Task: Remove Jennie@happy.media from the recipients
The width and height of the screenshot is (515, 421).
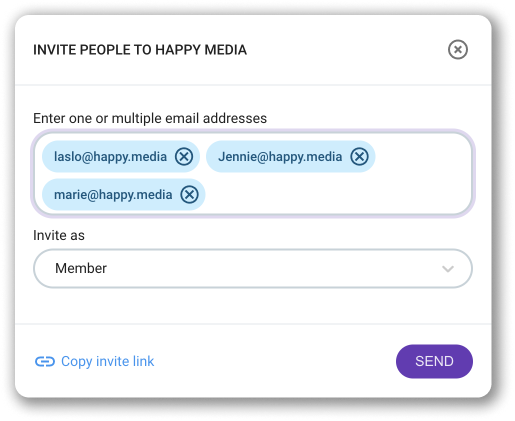Action: (x=359, y=156)
